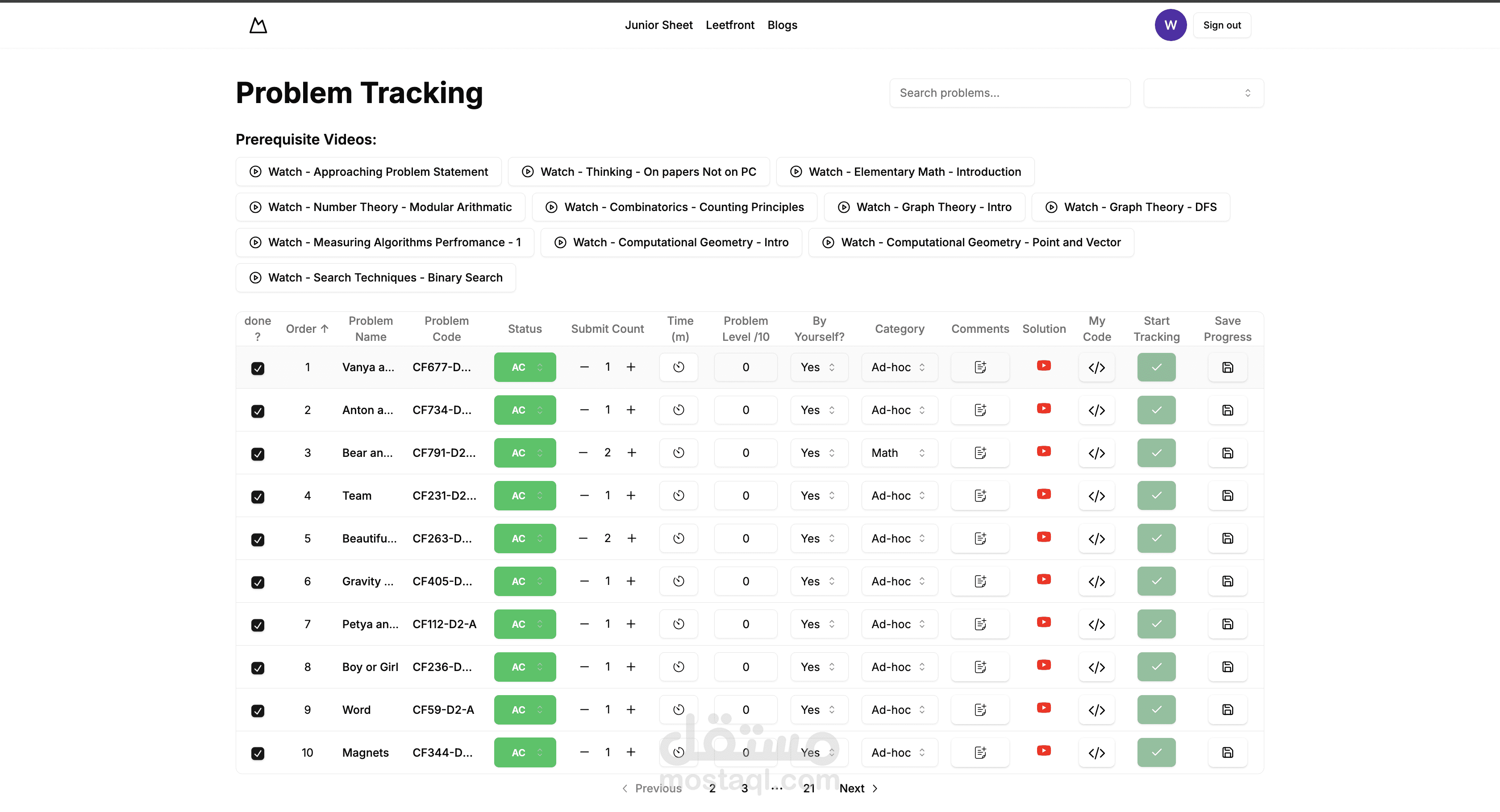Open comments for Anton a... problem
1500x812 pixels.
pyautogui.click(x=980, y=410)
